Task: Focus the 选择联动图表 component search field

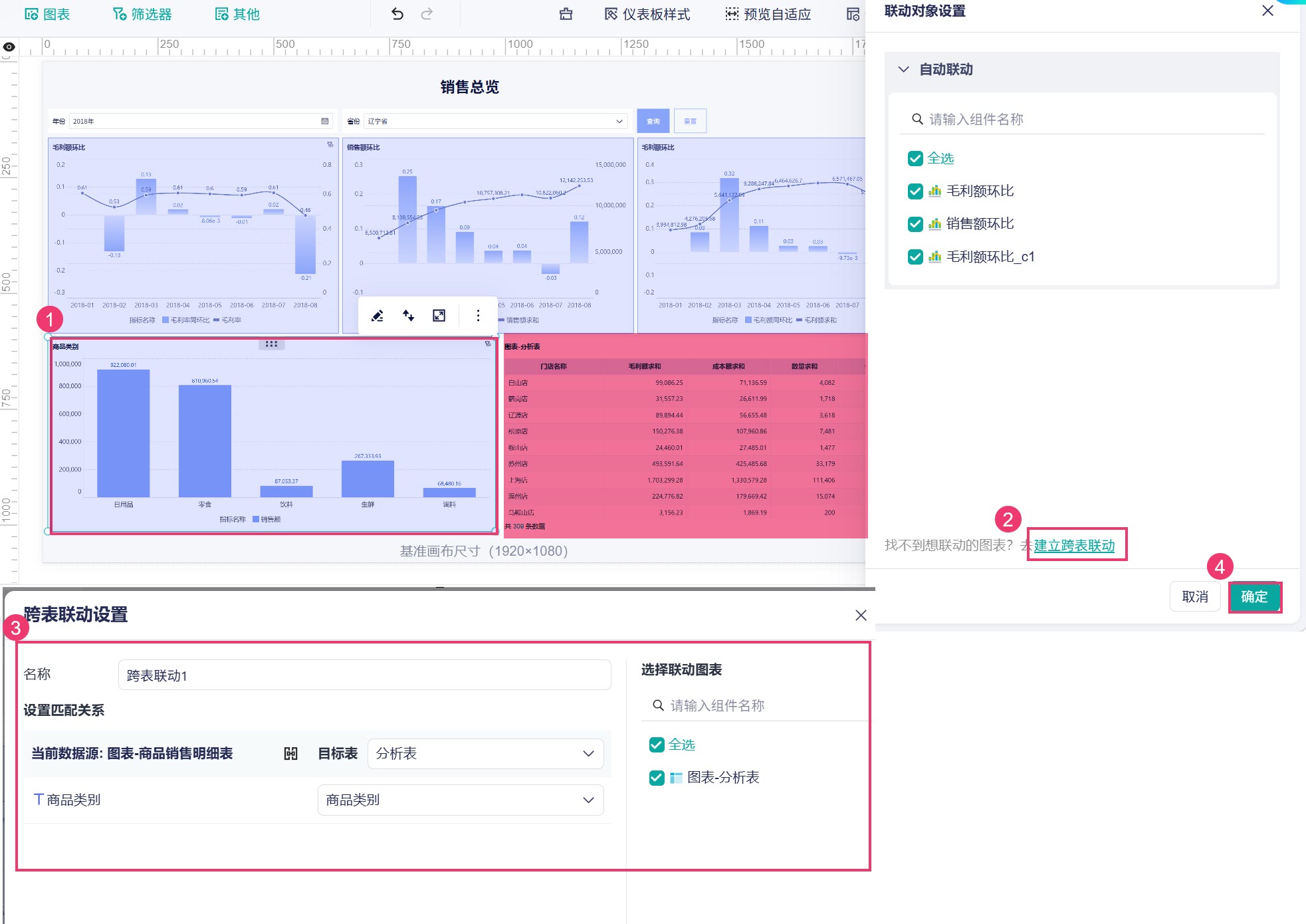Action: coord(755,705)
